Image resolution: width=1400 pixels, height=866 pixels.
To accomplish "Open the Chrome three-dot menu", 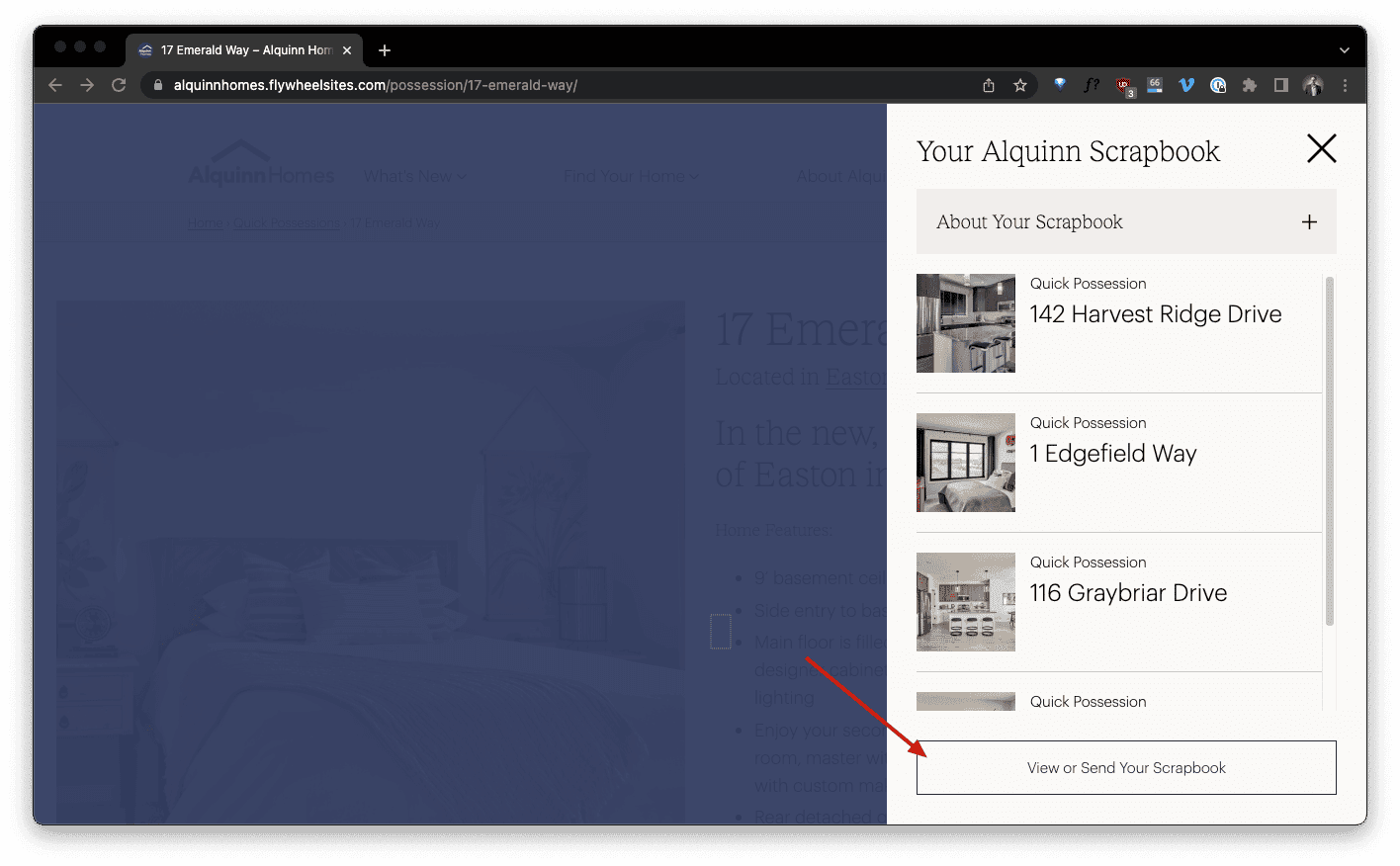I will pyautogui.click(x=1345, y=86).
